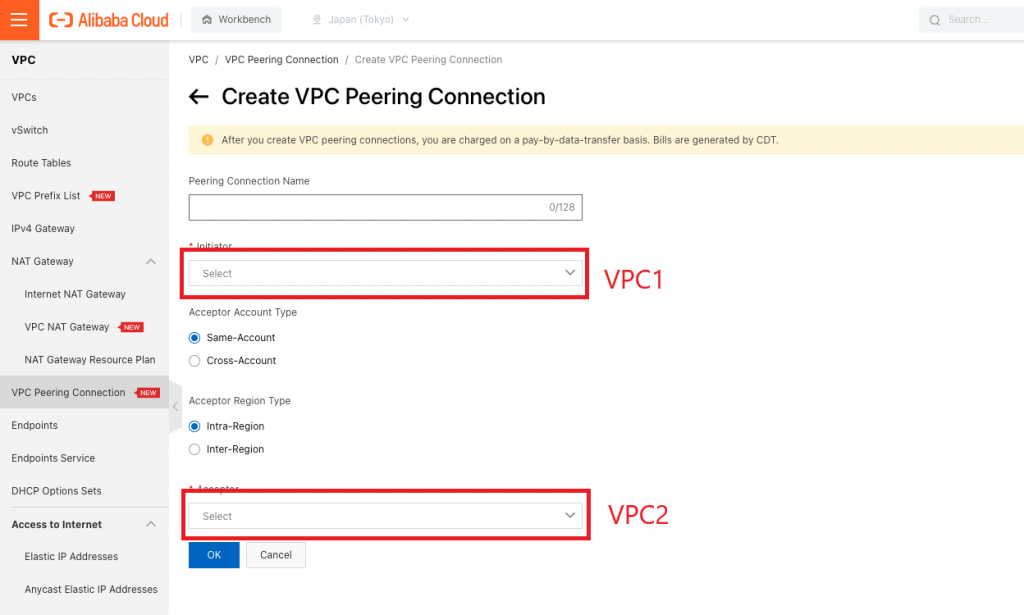Click the search magnifier icon

click(x=934, y=20)
